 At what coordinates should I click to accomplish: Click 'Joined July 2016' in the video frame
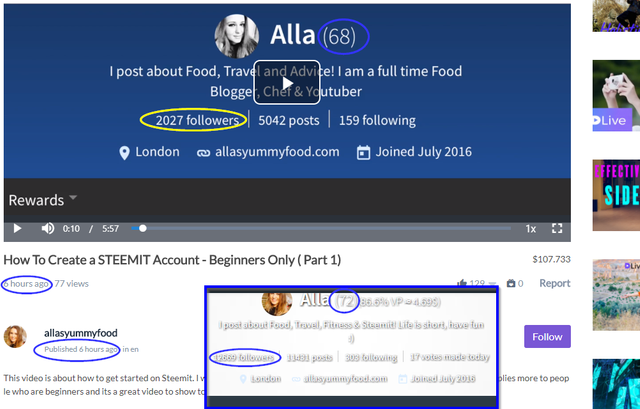414,152
